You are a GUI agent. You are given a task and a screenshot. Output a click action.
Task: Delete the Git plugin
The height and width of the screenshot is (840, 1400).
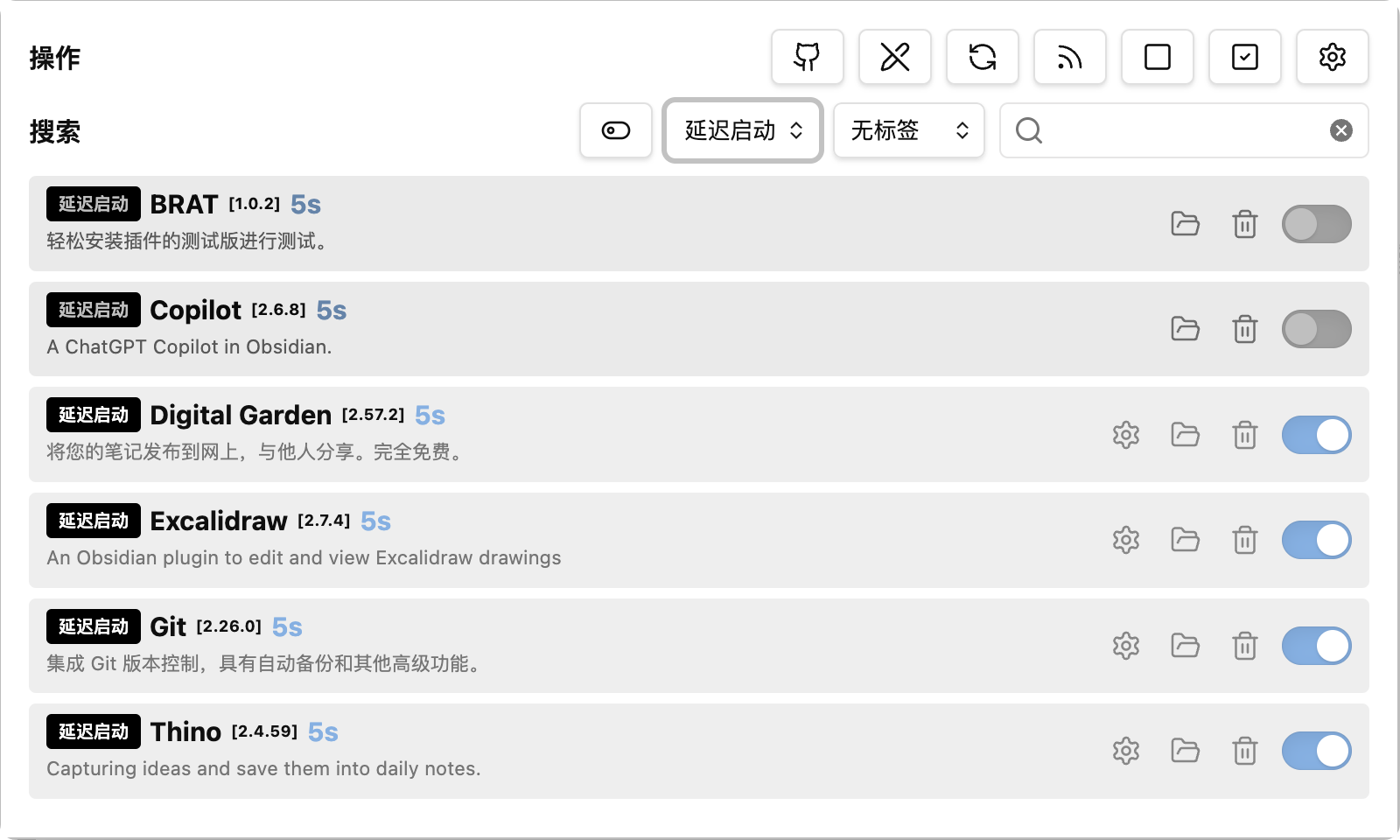coord(1244,646)
